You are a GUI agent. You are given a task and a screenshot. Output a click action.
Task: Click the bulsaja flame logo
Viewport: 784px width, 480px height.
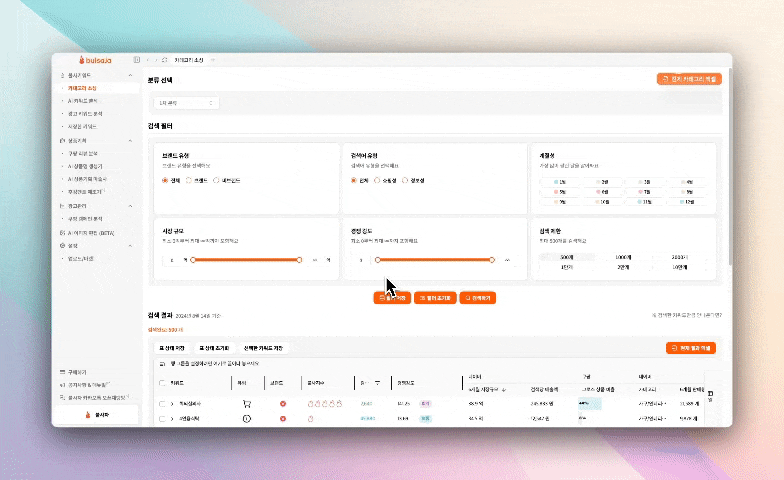pos(82,60)
